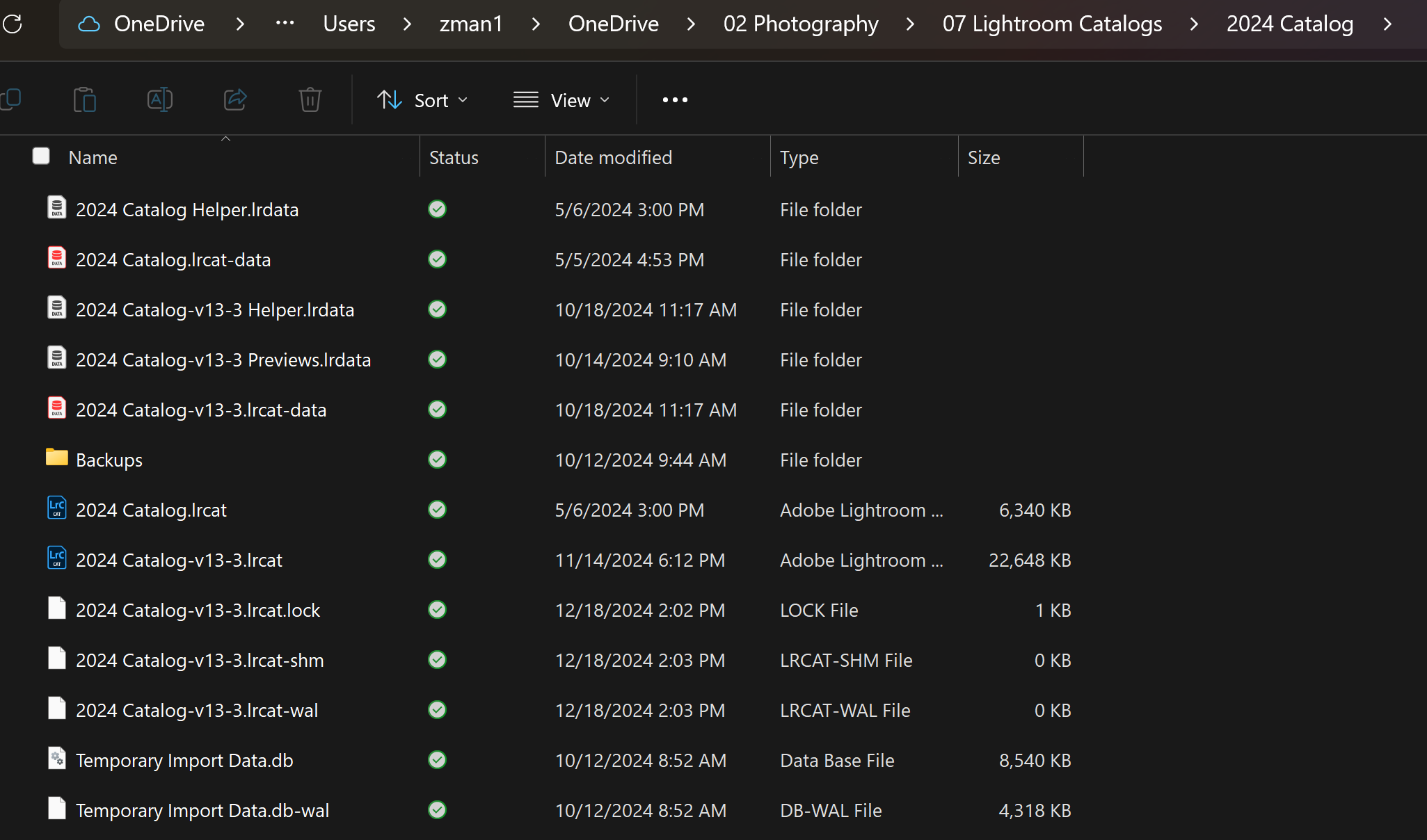Select the Rename icon
Screen dimensions: 1427x840
[x=160, y=99]
